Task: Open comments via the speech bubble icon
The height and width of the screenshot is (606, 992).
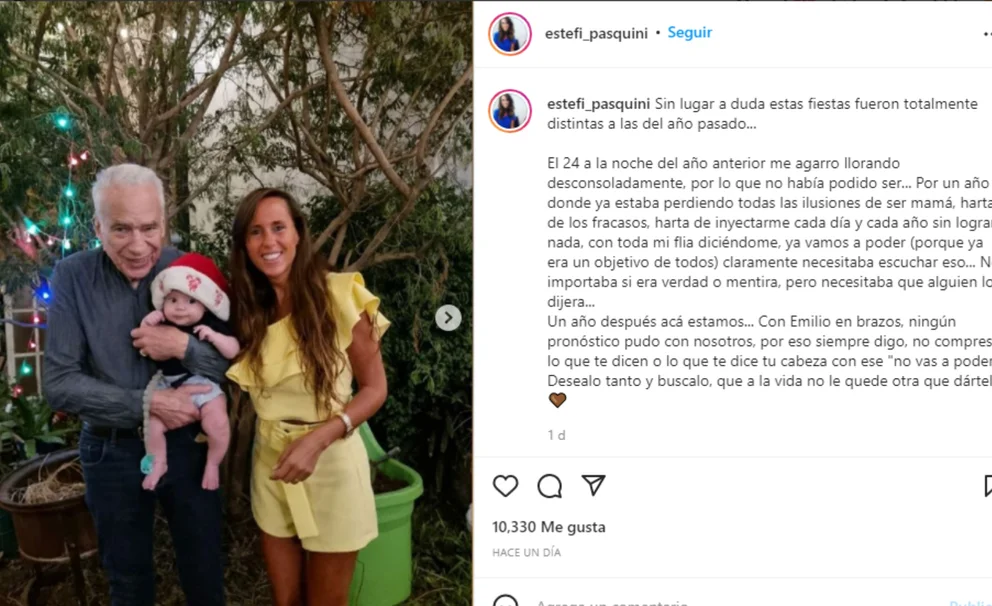Action: (549, 486)
